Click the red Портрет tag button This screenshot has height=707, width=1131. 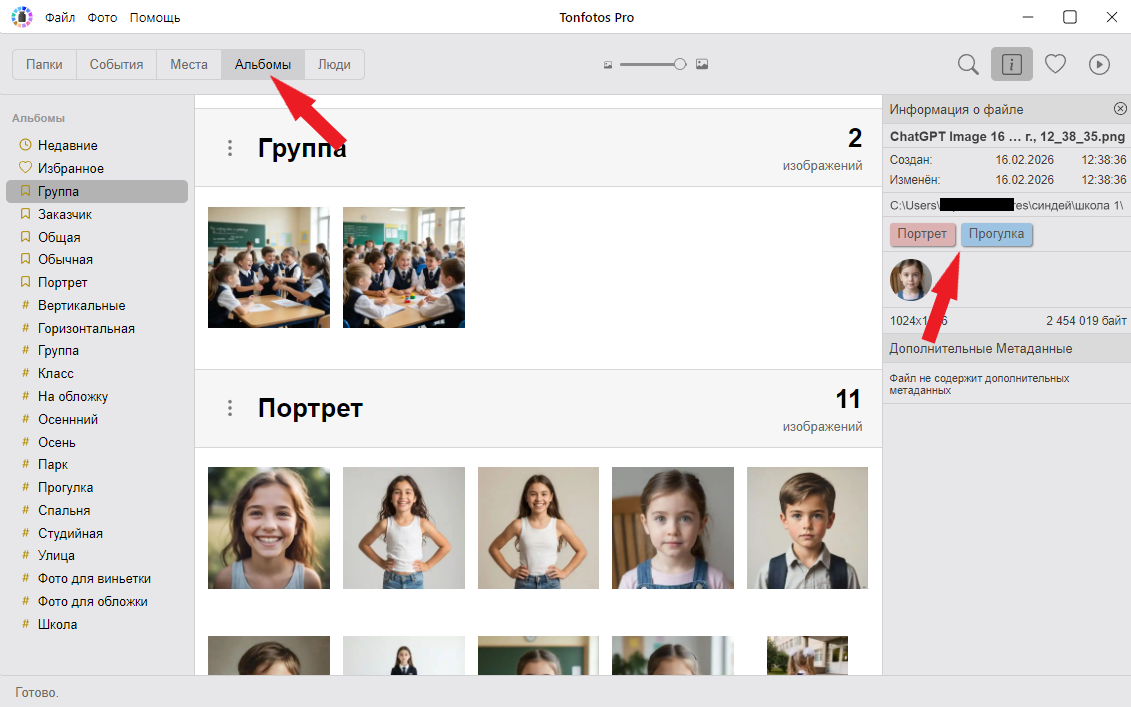922,234
